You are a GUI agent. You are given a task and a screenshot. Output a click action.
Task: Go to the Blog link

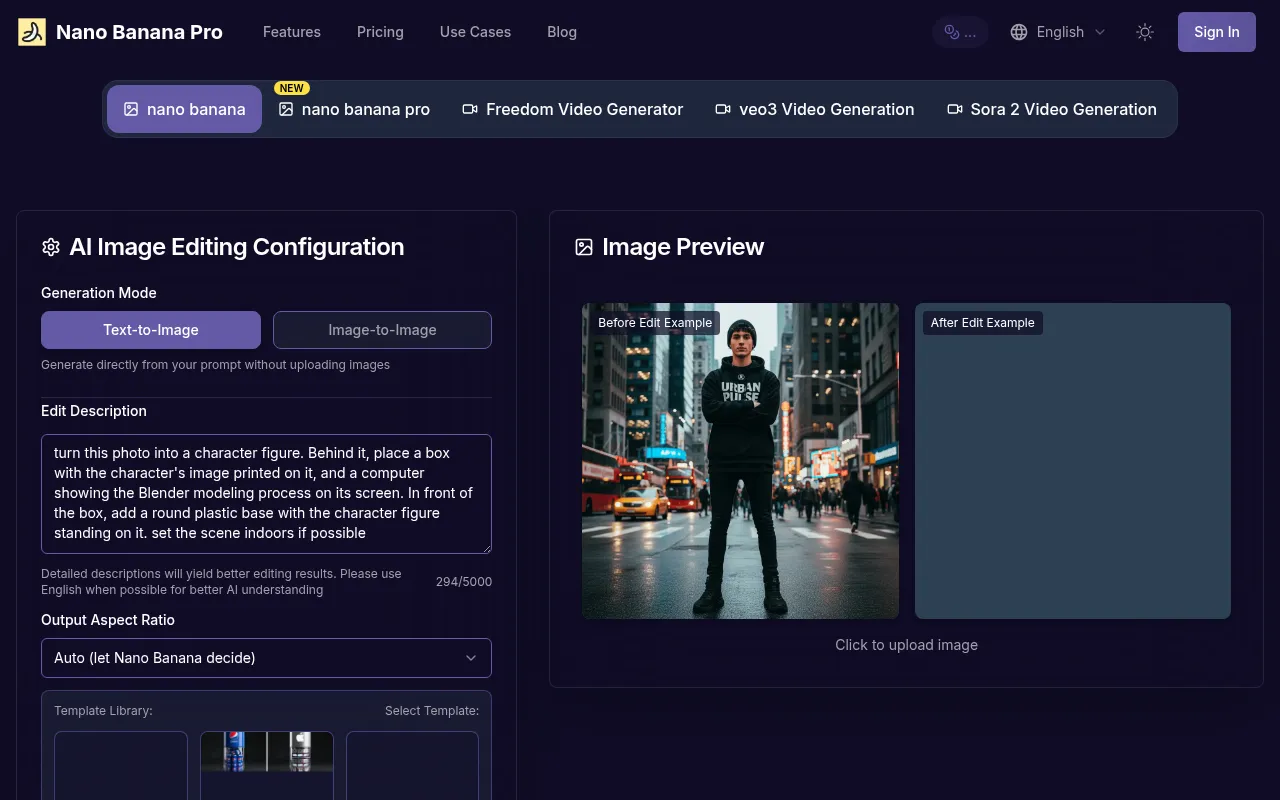[562, 32]
